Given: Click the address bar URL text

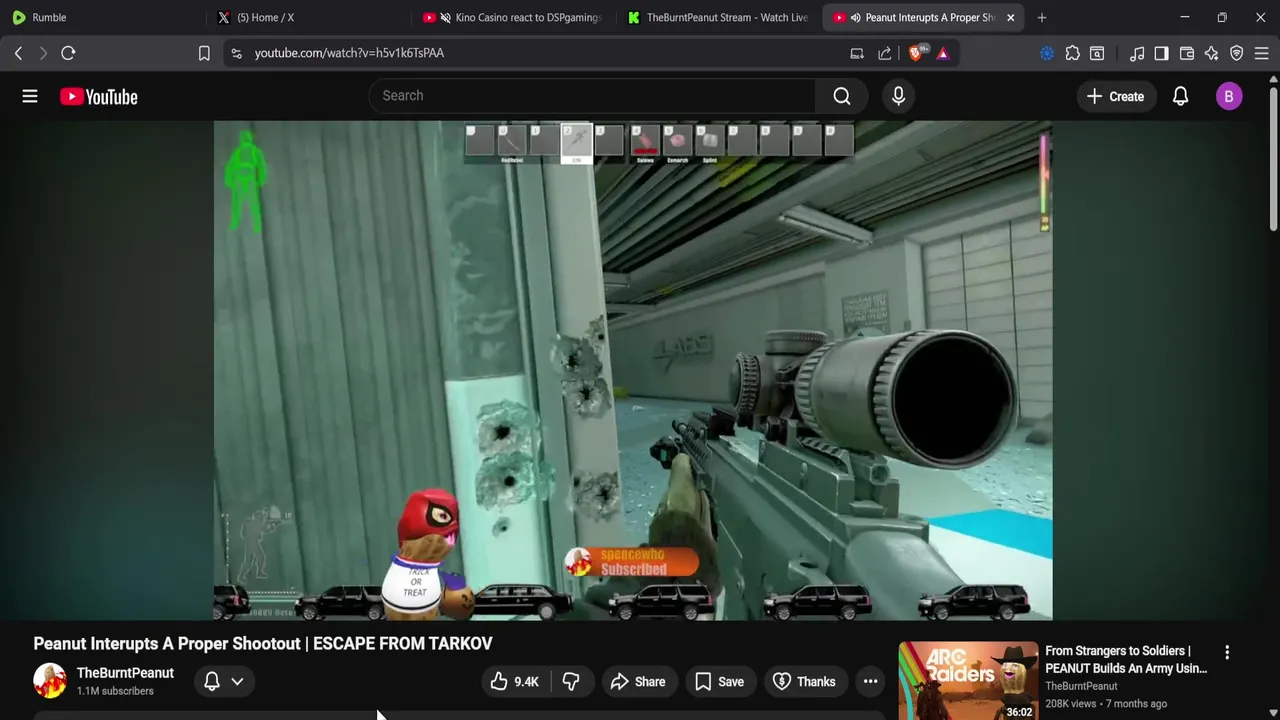Looking at the screenshot, I should pos(349,53).
